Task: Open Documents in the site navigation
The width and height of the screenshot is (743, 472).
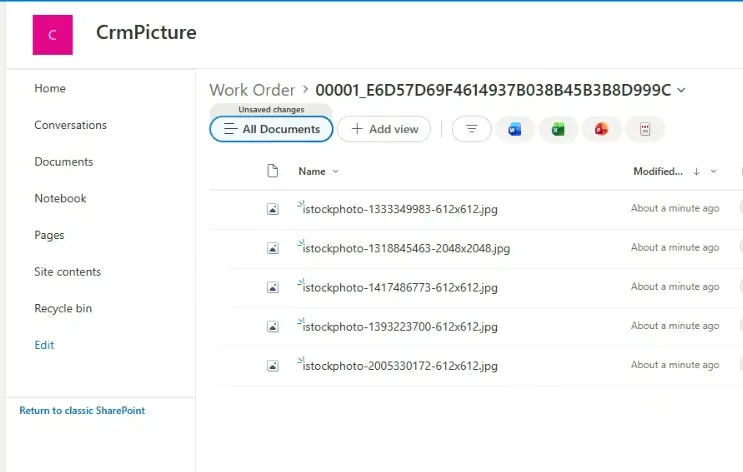Action: click(63, 162)
